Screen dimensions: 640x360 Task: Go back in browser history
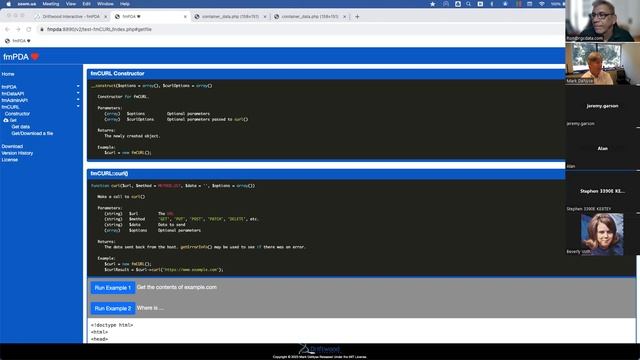(7, 29)
